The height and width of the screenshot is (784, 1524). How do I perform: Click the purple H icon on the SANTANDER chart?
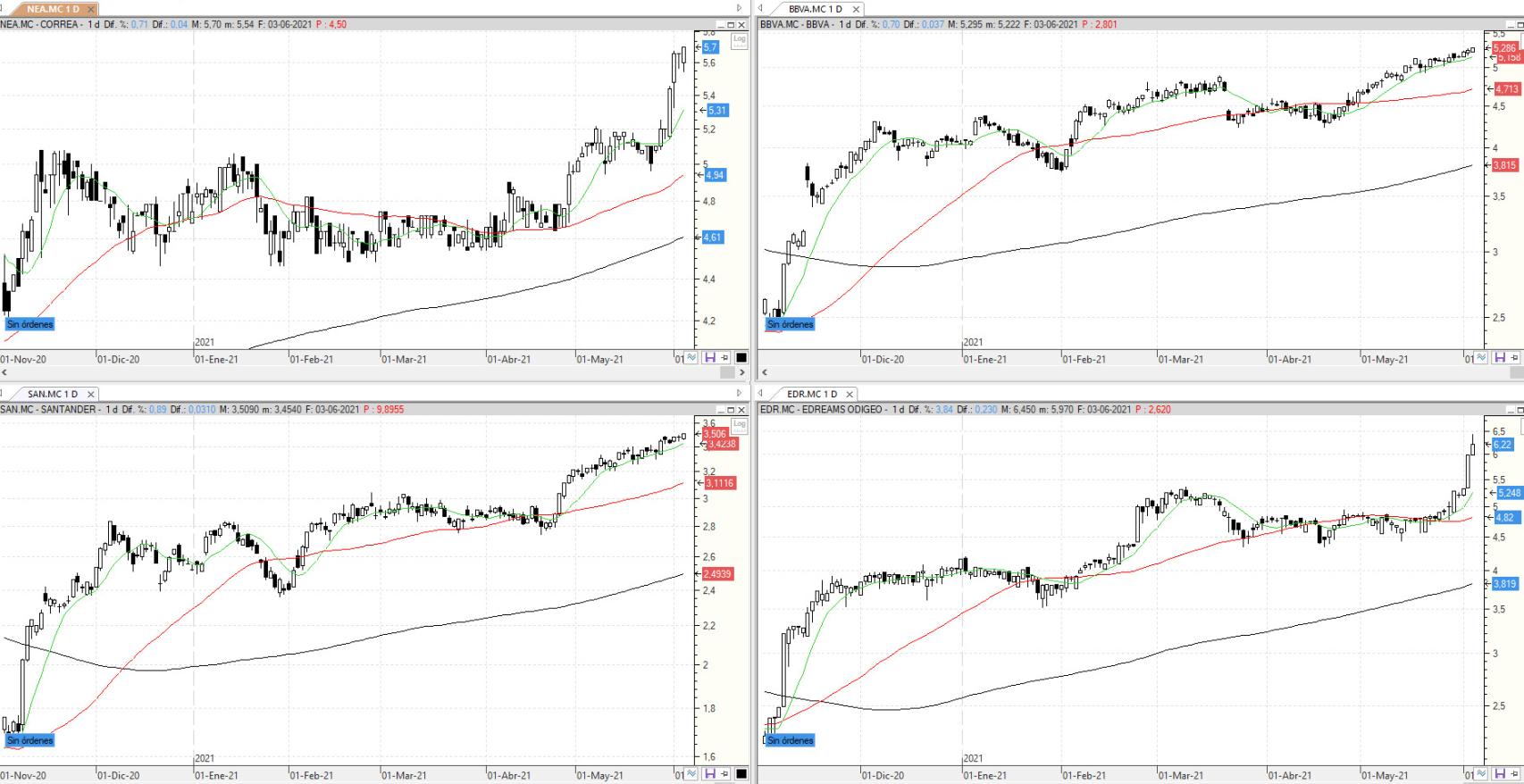709,774
